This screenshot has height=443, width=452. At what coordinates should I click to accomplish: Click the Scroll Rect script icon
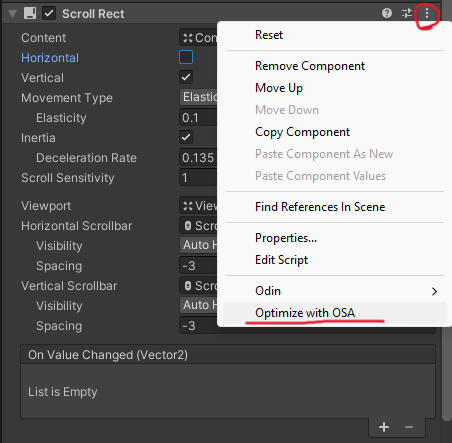30,13
